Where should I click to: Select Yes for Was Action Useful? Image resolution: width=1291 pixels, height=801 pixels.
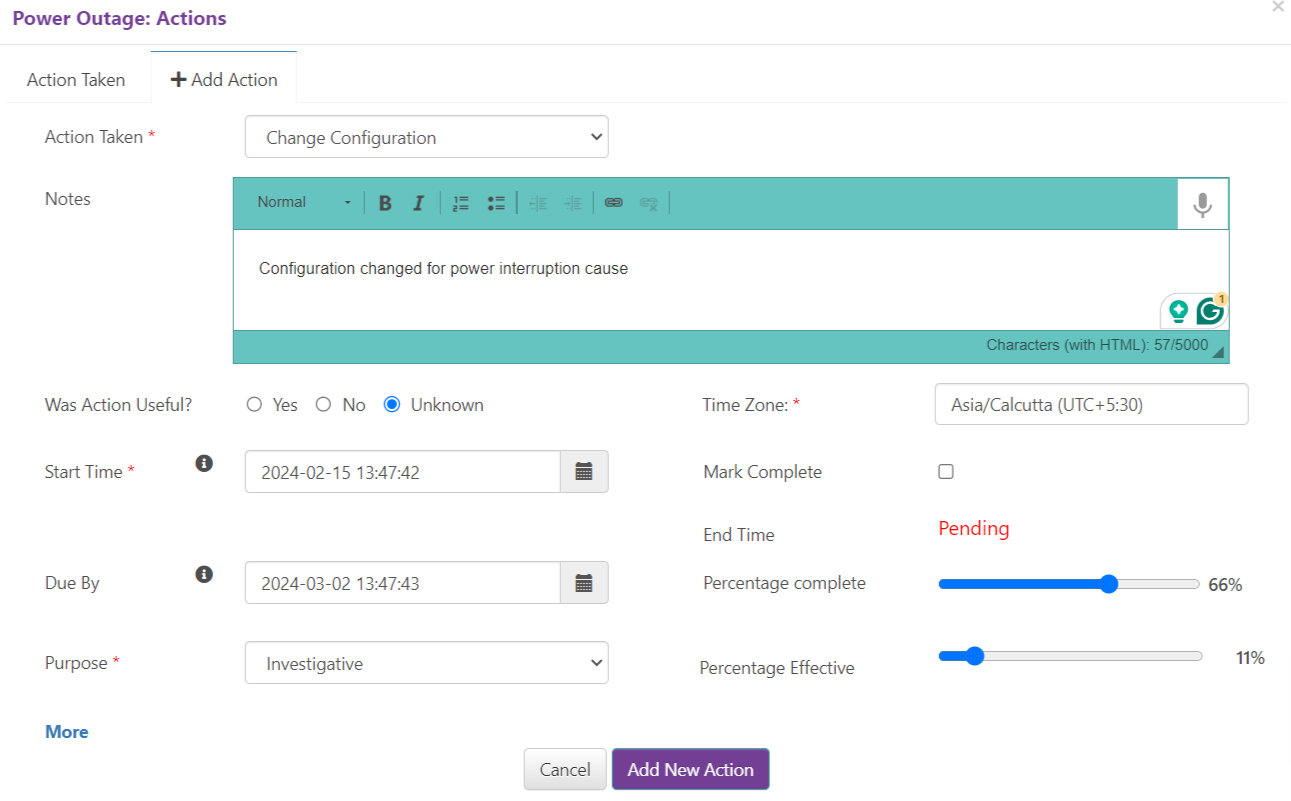point(255,405)
